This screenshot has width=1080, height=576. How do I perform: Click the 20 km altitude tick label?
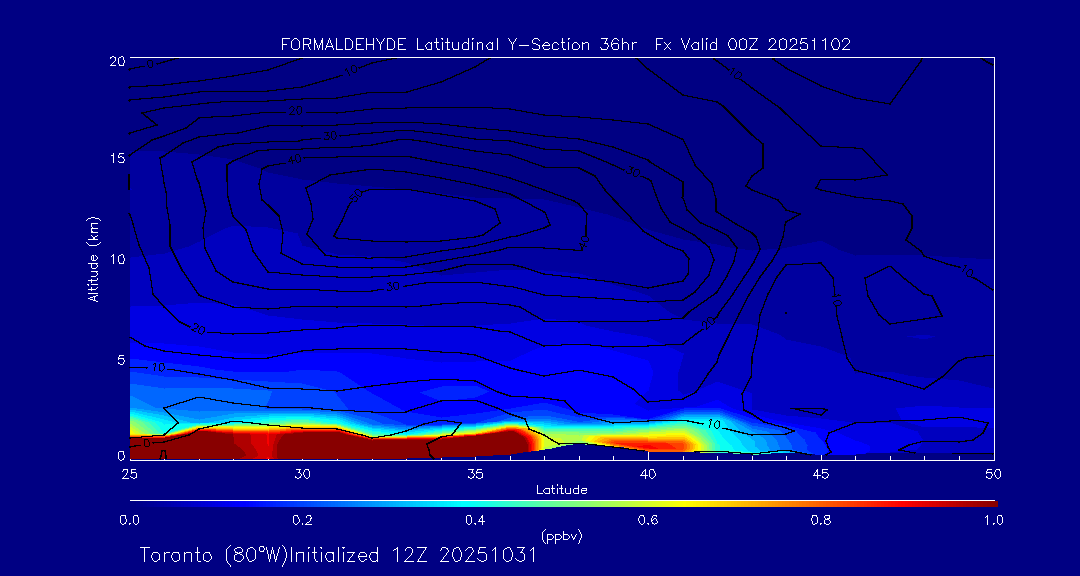(116, 61)
